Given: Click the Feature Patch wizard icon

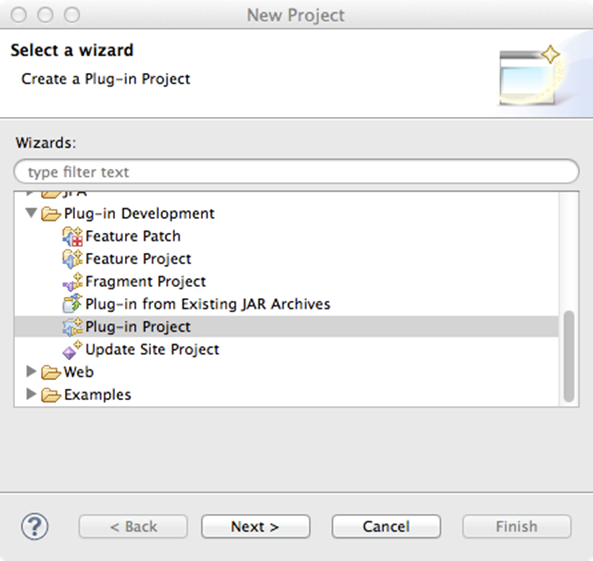Looking at the screenshot, I should tap(72, 236).
